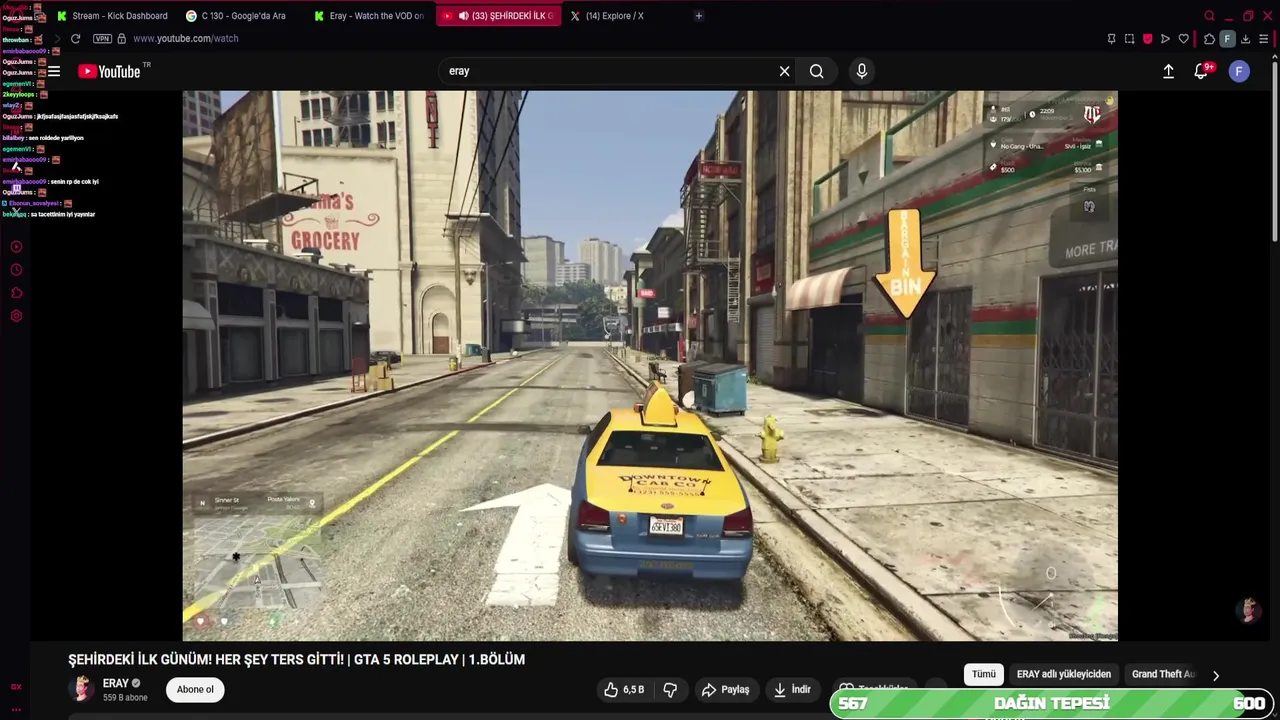Open the ERAY channel name link
Image resolution: width=1280 pixels, height=720 pixels.
pos(115,683)
